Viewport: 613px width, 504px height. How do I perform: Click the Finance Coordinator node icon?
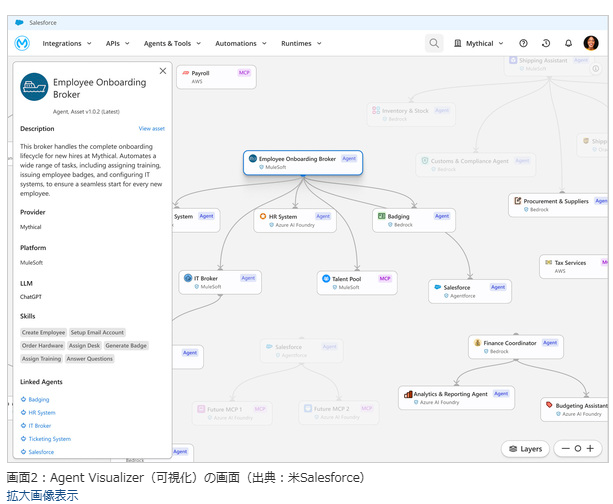[477, 343]
